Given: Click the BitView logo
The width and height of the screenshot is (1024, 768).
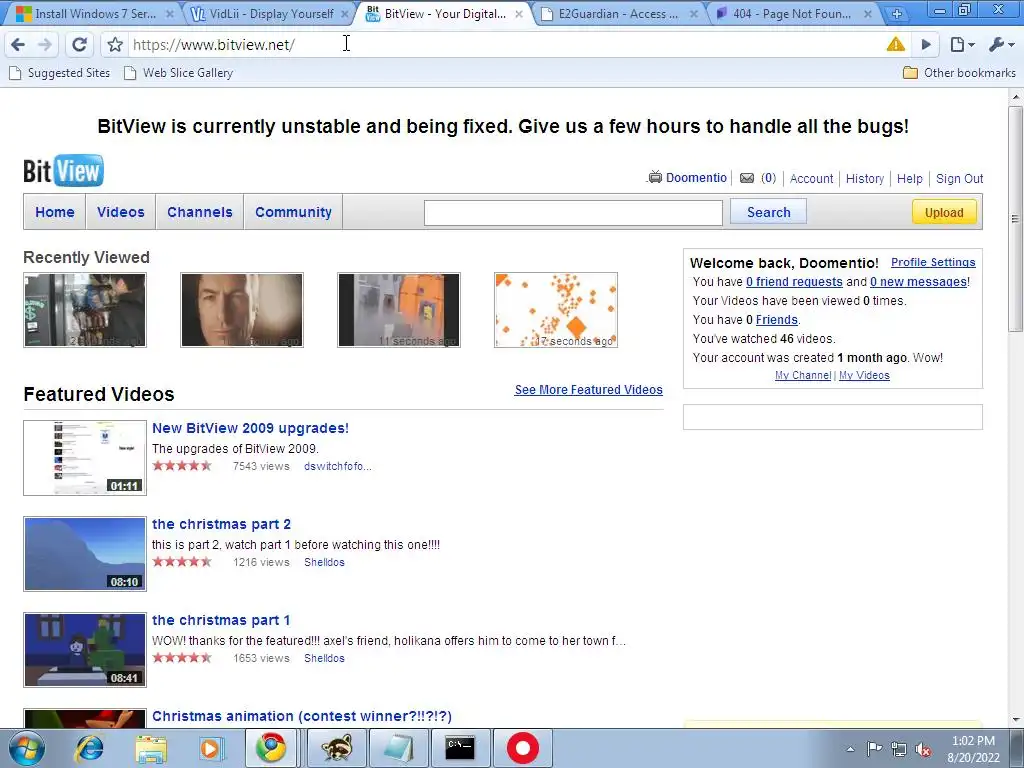Looking at the screenshot, I should 63,171.
